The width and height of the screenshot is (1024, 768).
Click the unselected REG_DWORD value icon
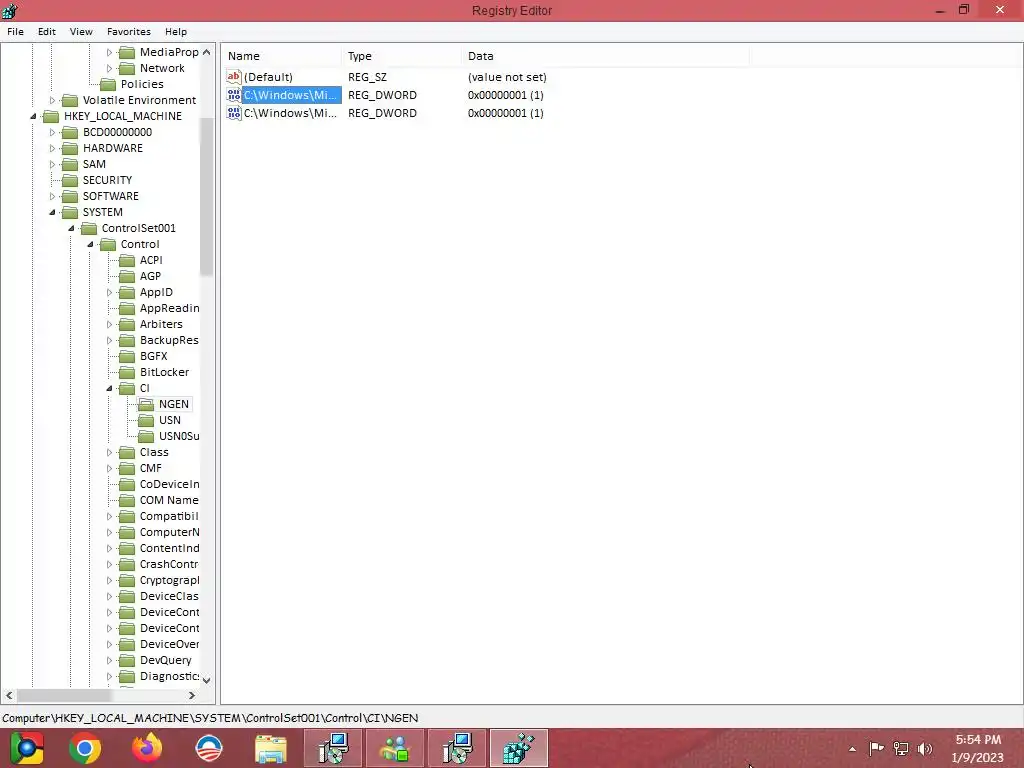point(234,113)
